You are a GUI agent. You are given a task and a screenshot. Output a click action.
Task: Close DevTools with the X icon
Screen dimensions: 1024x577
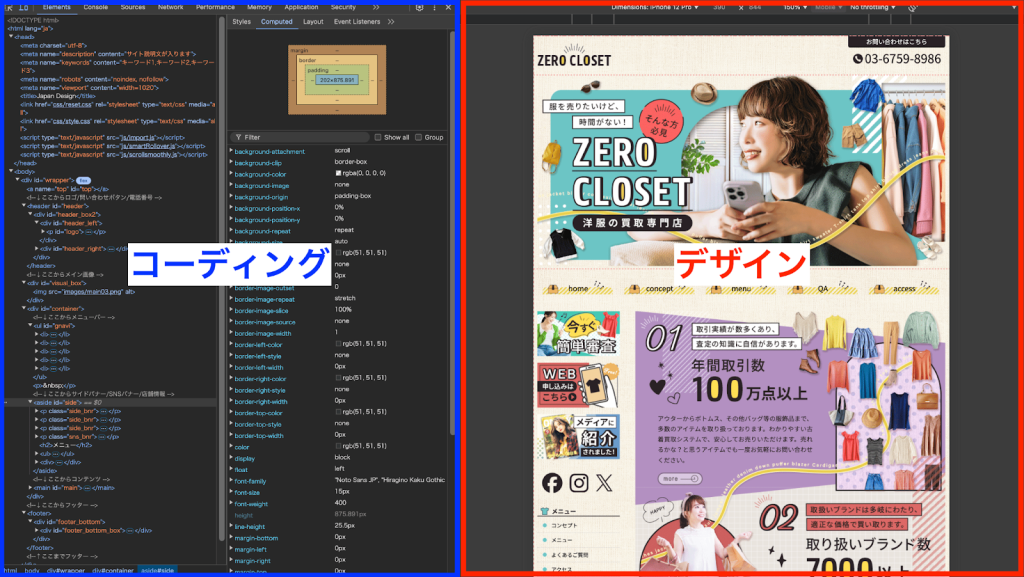(449, 7)
